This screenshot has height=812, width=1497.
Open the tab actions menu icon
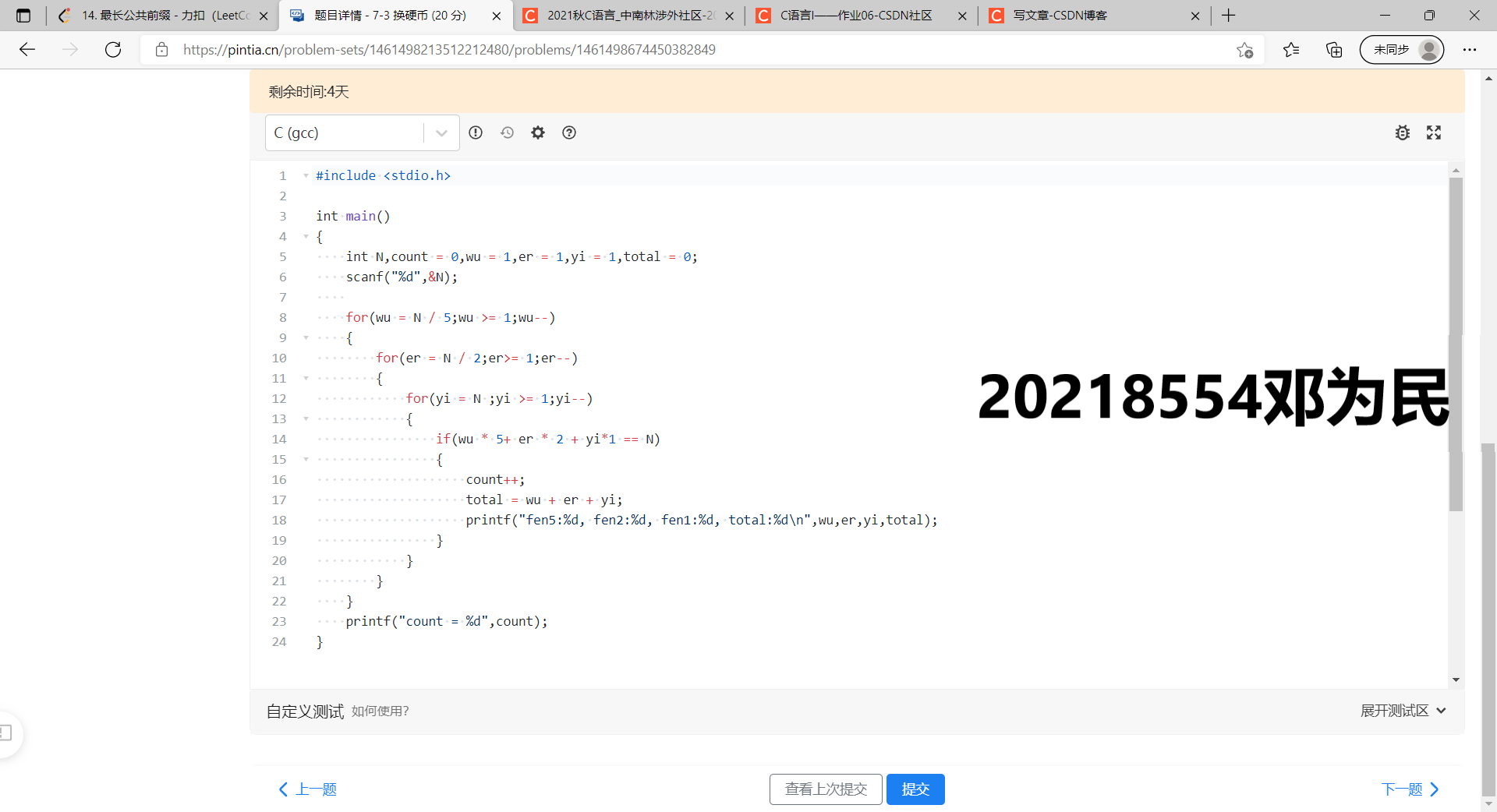23,16
